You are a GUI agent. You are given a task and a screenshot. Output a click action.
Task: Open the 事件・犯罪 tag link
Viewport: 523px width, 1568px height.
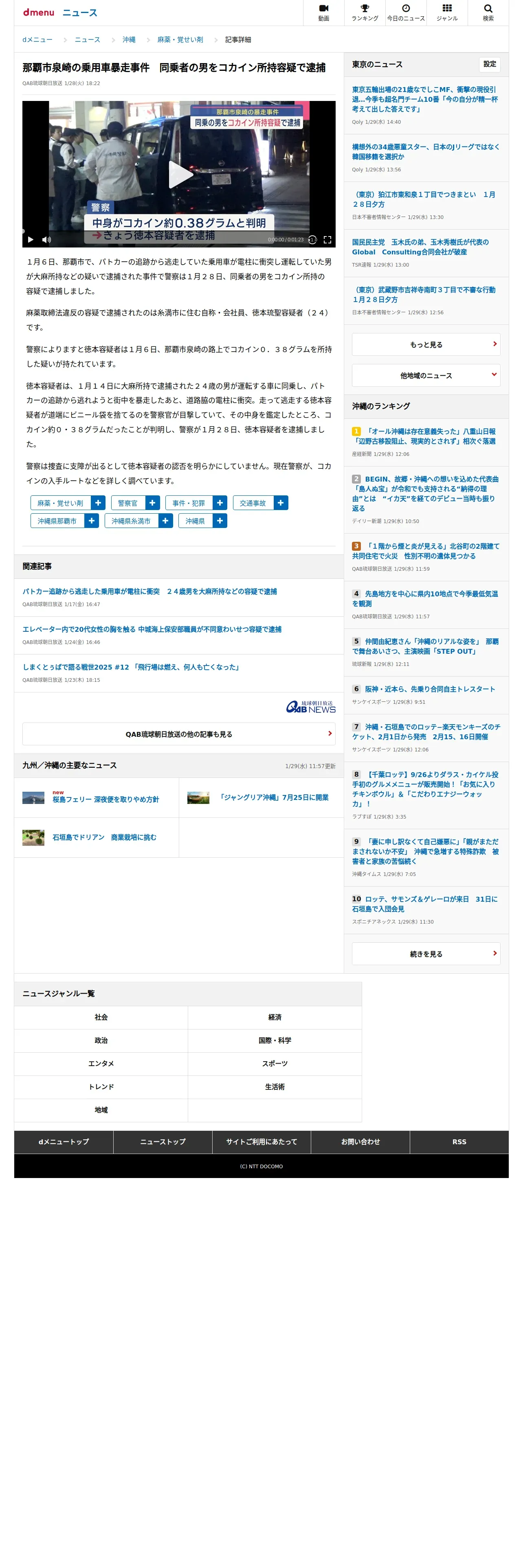point(189,503)
